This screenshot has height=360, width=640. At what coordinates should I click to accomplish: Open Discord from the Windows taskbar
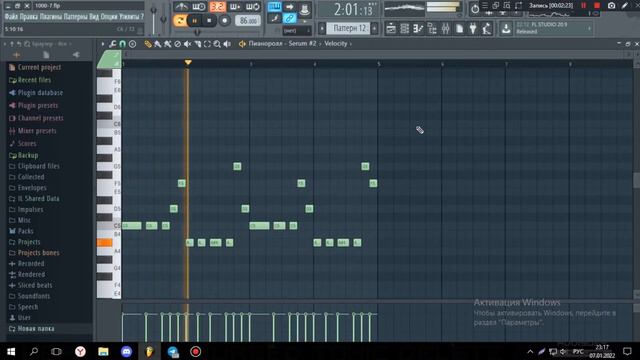(127, 351)
